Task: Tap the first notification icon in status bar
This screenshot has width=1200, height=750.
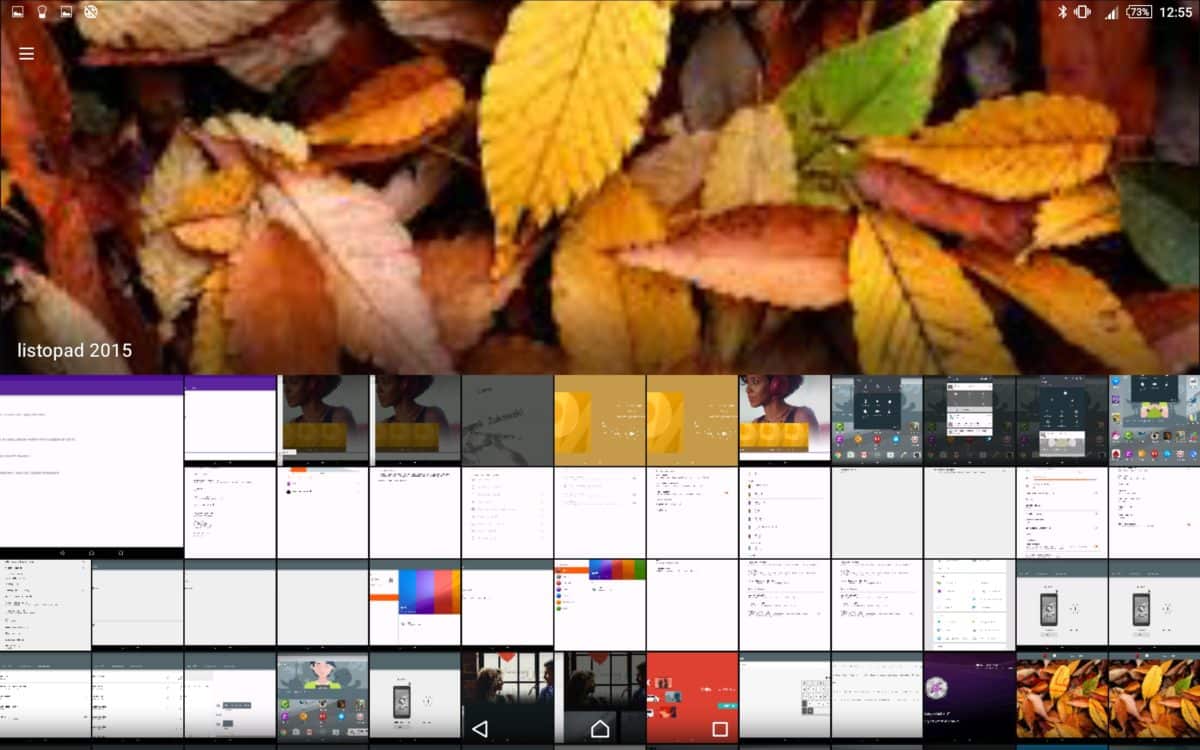Action: click(x=17, y=12)
